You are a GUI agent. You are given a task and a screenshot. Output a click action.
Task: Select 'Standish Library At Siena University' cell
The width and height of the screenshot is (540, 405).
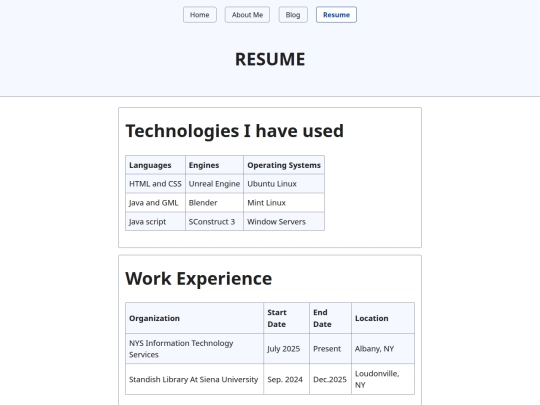pyautogui.click(x=195, y=379)
